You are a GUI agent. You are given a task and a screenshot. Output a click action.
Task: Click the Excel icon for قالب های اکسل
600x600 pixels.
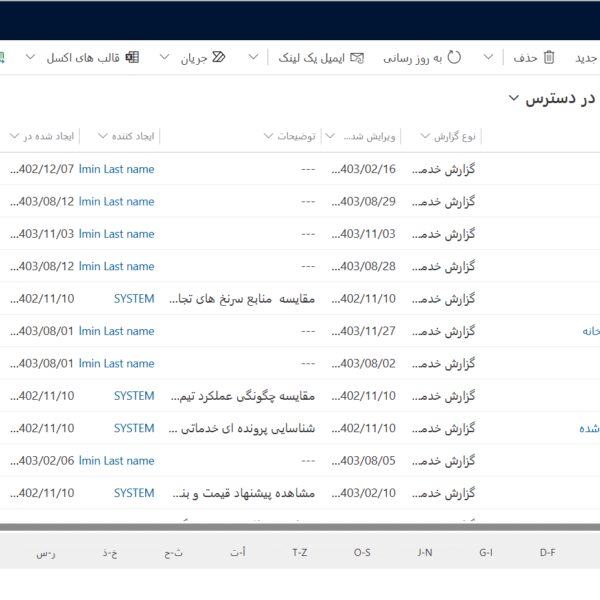(131, 58)
